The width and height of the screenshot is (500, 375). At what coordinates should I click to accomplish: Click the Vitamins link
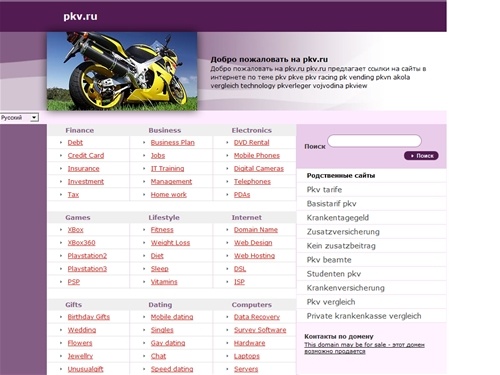[164, 281]
